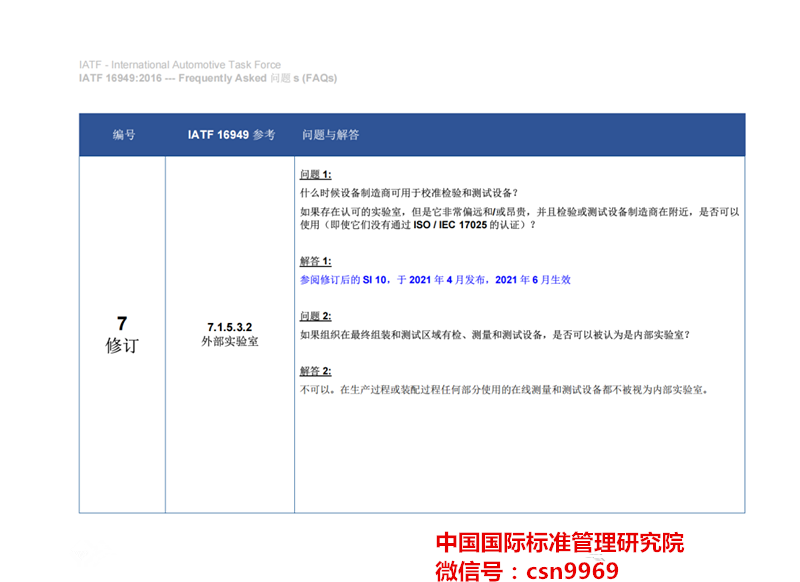Select the 编号 column header

click(x=124, y=135)
